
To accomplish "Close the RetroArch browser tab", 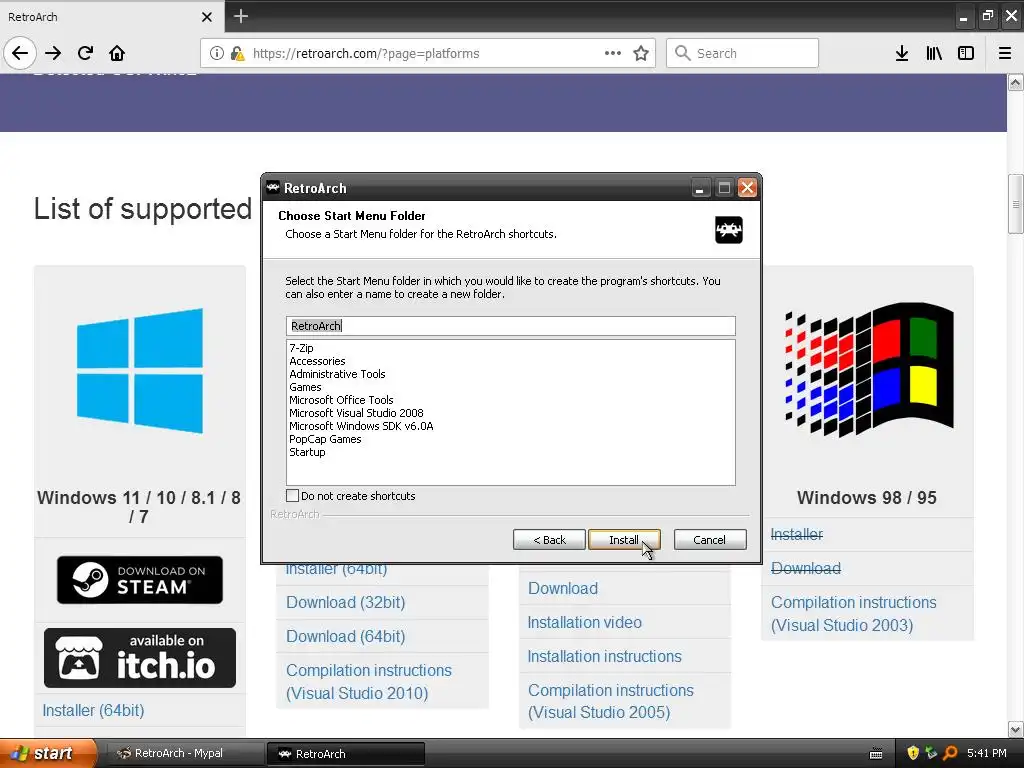I will coord(207,17).
